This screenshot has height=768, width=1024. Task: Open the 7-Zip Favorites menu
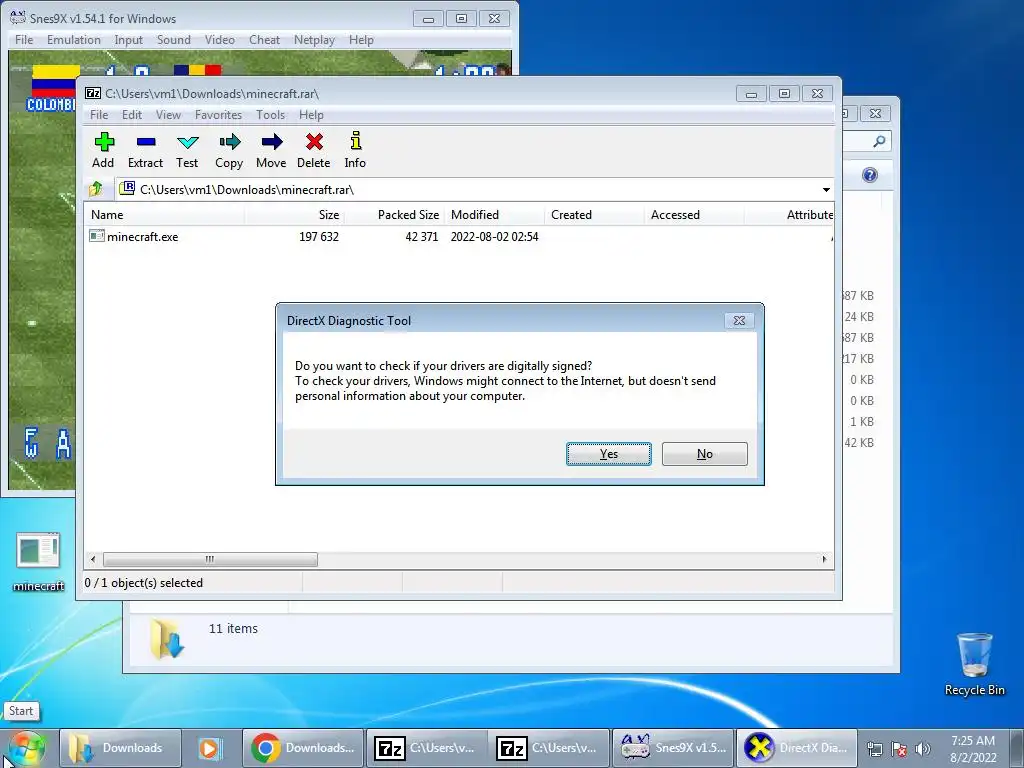pyautogui.click(x=218, y=115)
